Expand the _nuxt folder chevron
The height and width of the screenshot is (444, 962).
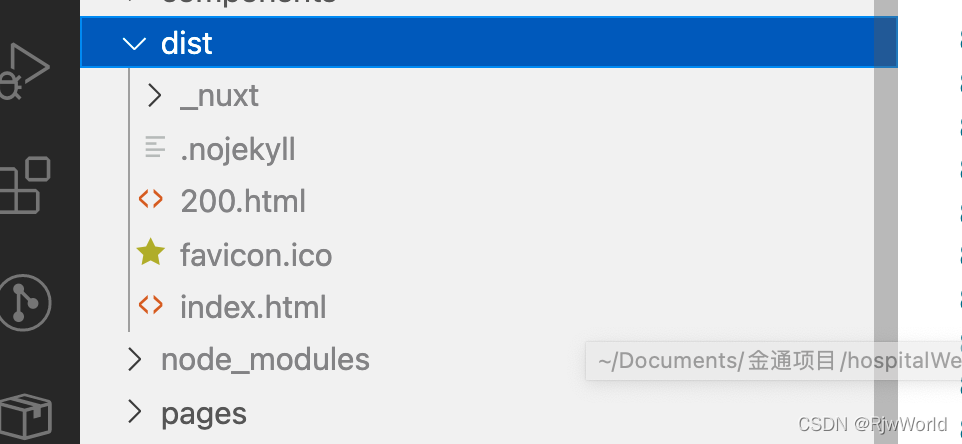tap(155, 96)
